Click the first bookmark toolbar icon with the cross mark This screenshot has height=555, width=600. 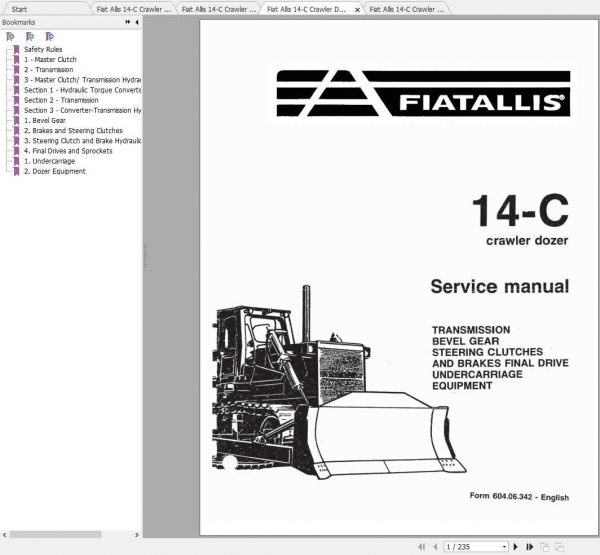coord(10,37)
